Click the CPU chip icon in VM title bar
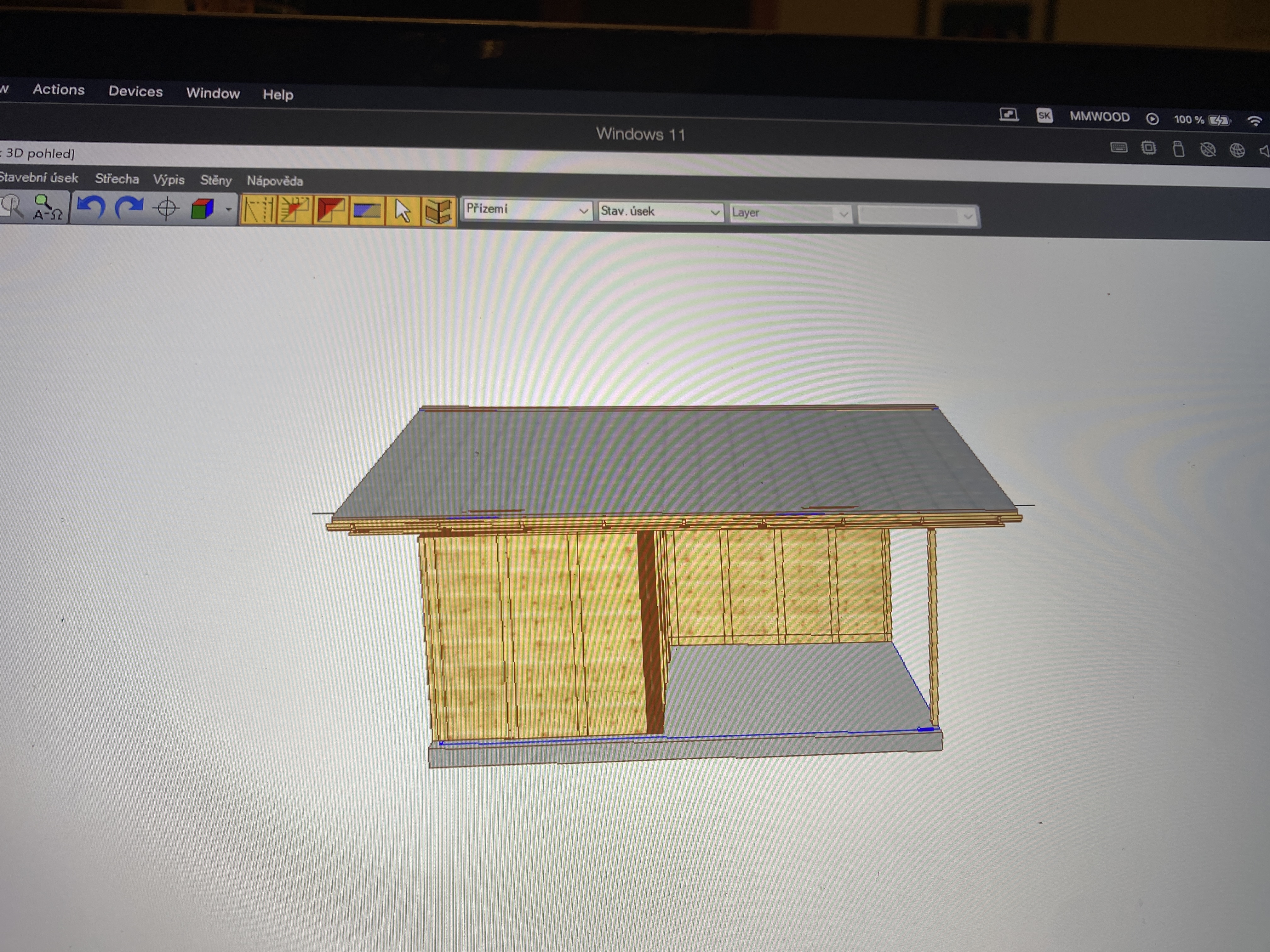 (x=1149, y=148)
